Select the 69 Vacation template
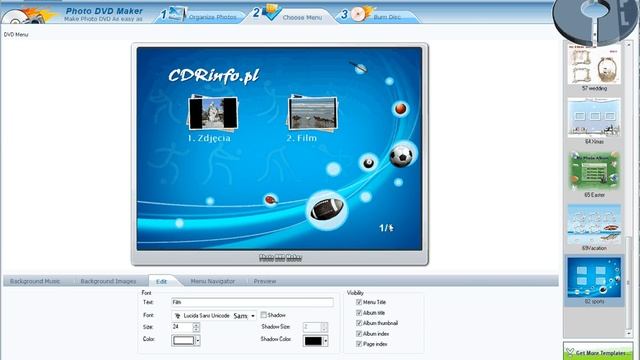This screenshot has width=640, height=360. tap(594, 228)
